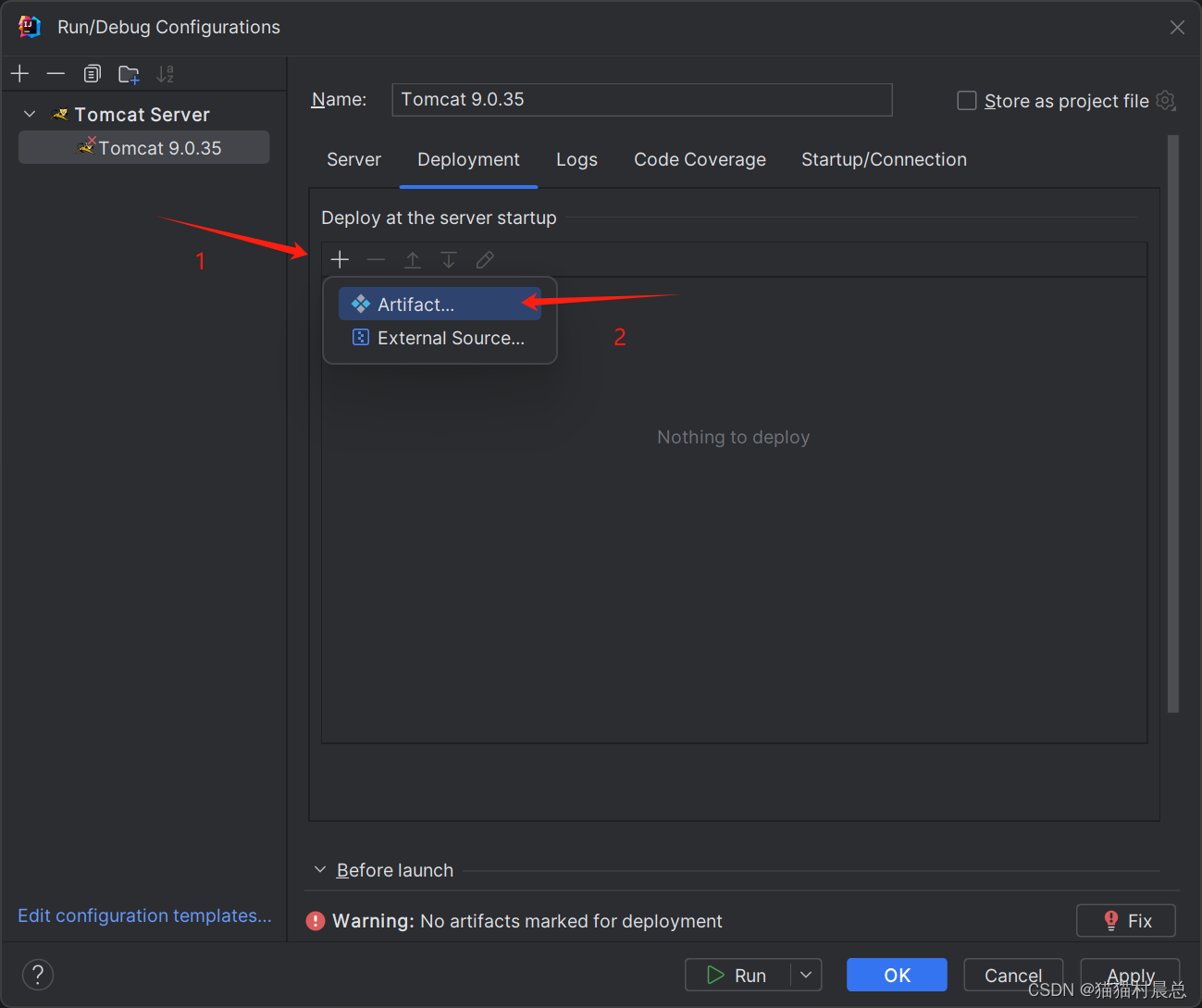The width and height of the screenshot is (1202, 1008).
Task: Remove the selected deployment item
Action: click(376, 260)
